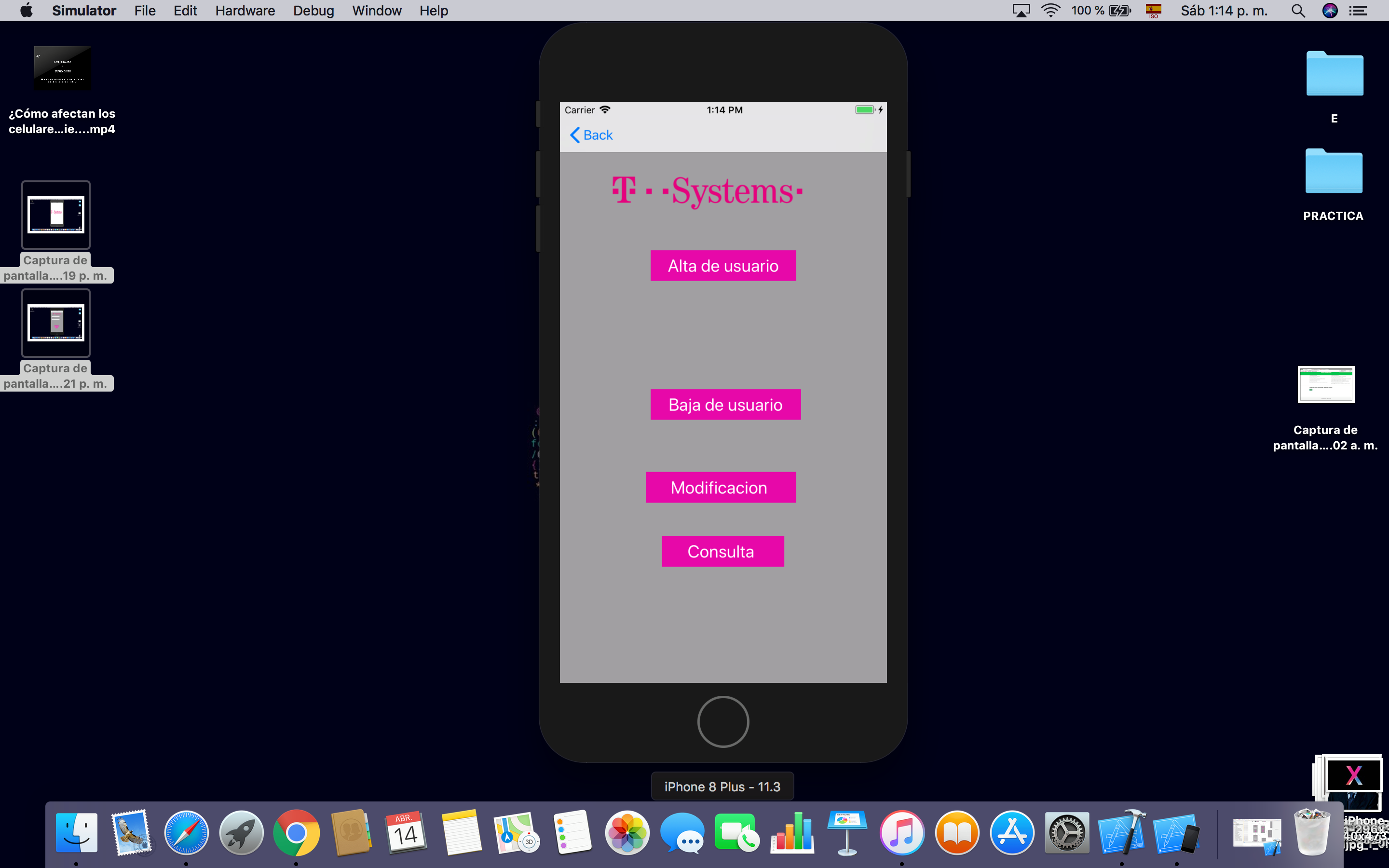The height and width of the screenshot is (868, 1389).
Task: Open the Wi-Fi status menu
Action: pyautogui.click(x=1050, y=11)
